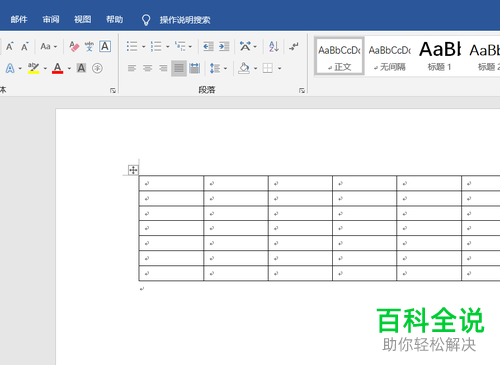Open the 邮件 (Mailings) tab
Screen dimensions: 500x365
coord(19,19)
